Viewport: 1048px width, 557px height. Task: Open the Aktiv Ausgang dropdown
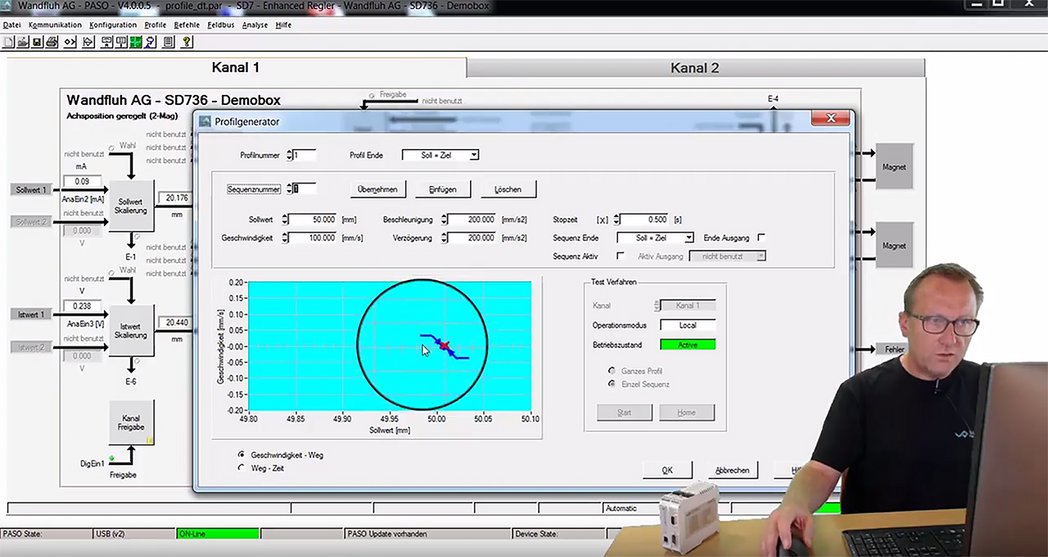coord(727,256)
